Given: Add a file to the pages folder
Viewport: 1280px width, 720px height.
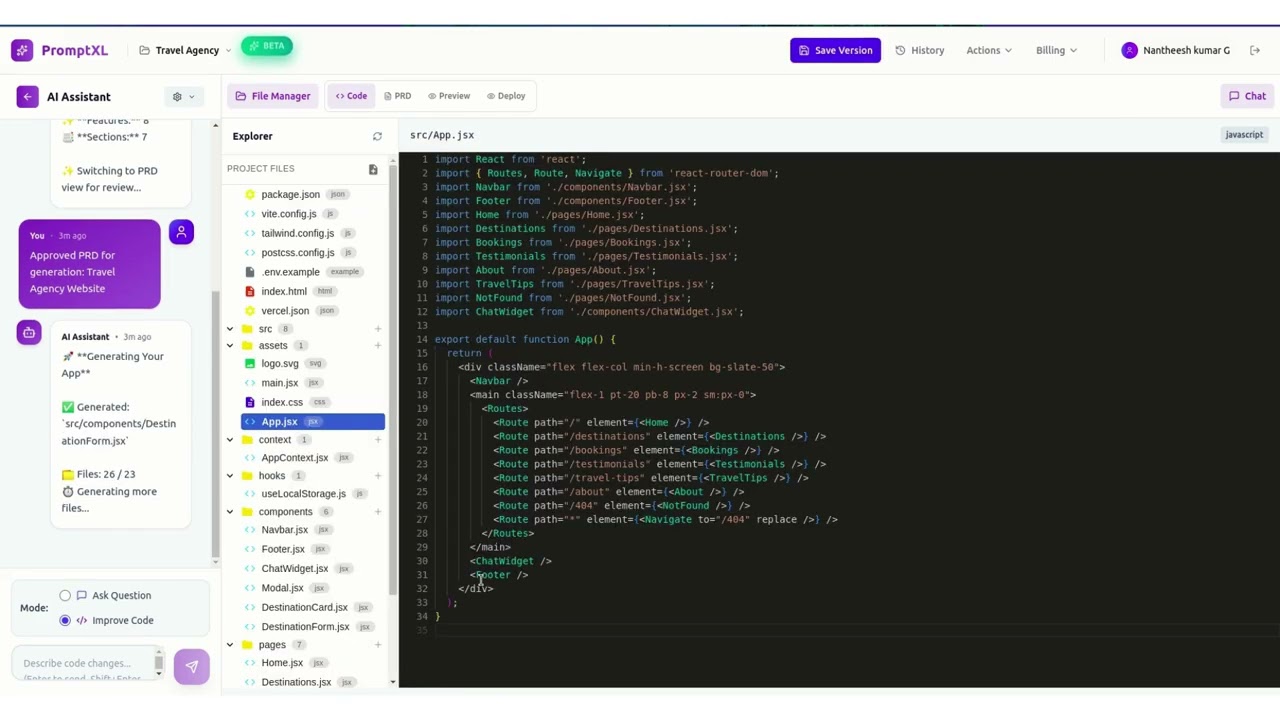Looking at the screenshot, I should pos(377,645).
